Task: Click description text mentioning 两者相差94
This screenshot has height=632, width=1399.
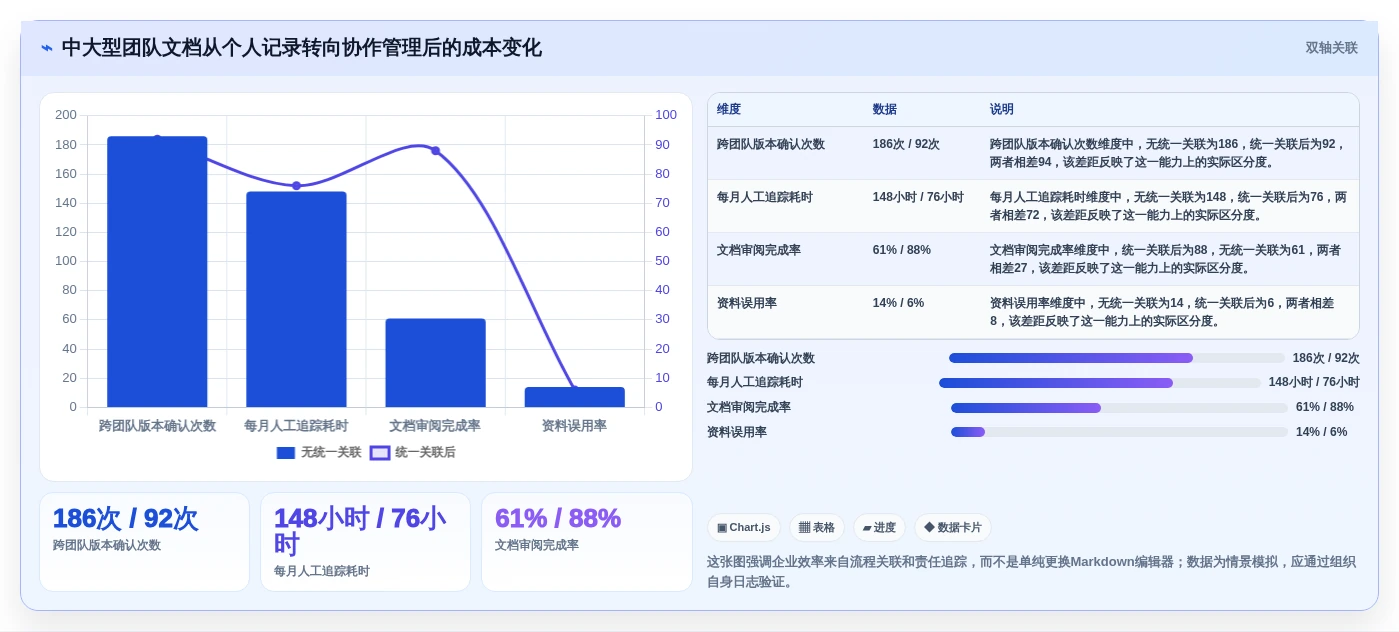Action: pos(1168,153)
